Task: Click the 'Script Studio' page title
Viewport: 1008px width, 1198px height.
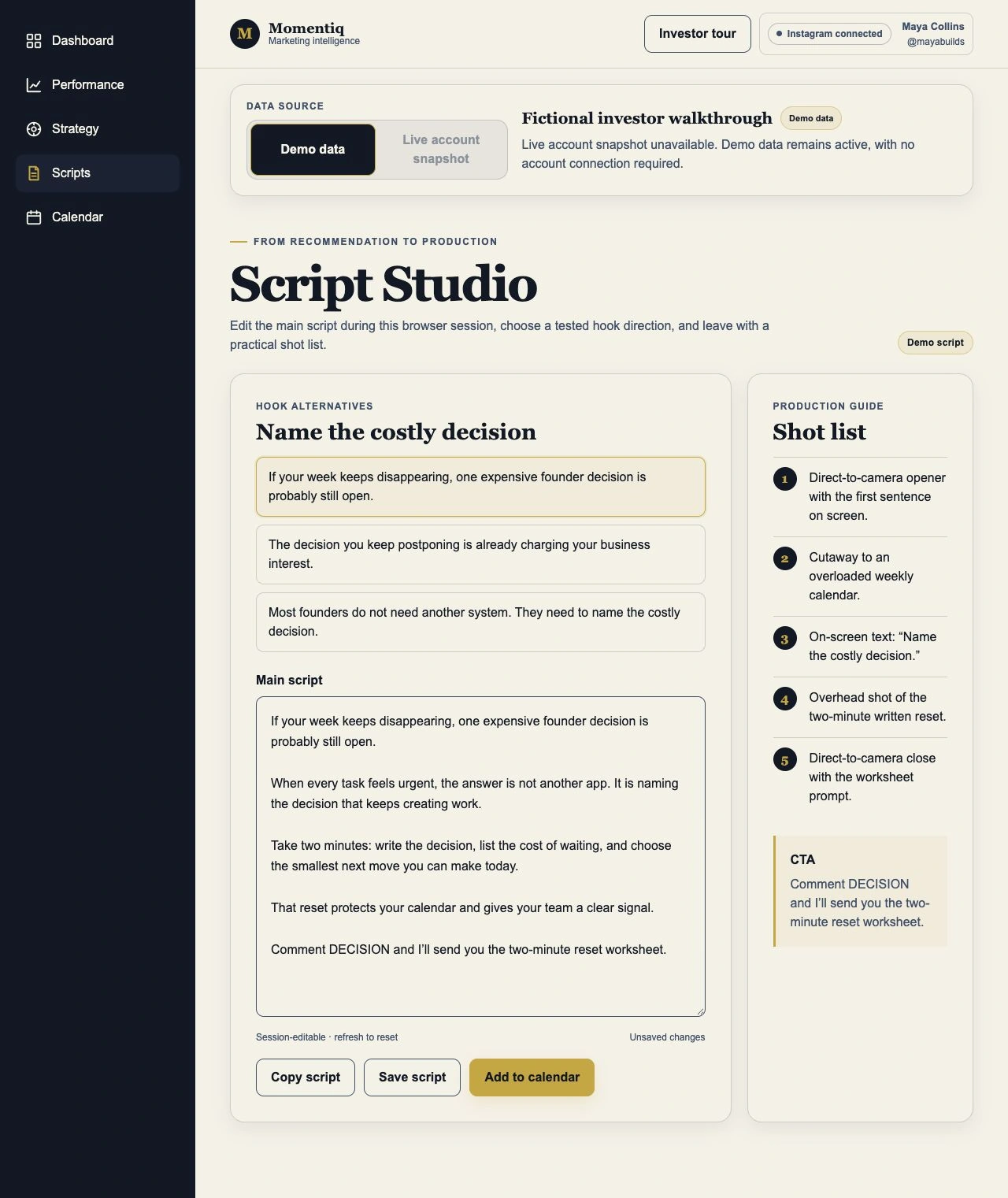Action: click(x=384, y=284)
